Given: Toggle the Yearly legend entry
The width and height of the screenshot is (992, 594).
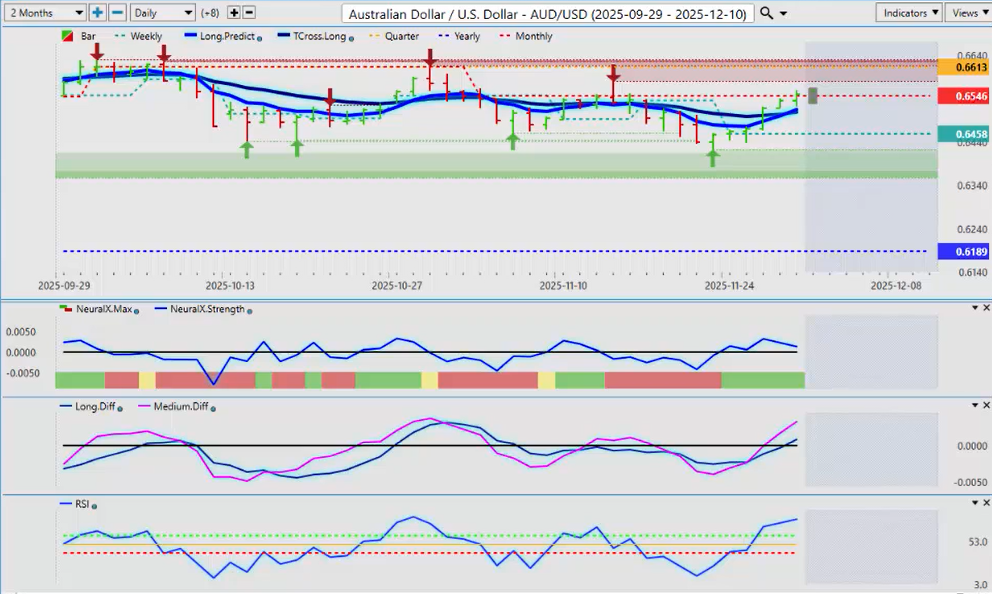Looking at the screenshot, I should [x=465, y=36].
